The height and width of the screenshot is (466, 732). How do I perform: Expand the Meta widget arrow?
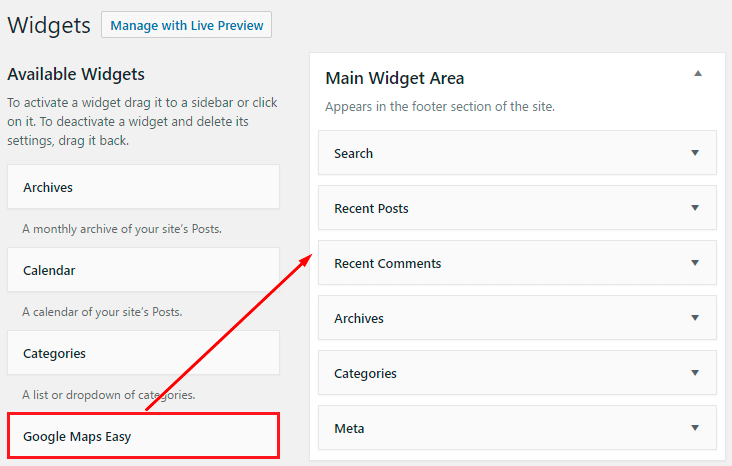(695, 428)
